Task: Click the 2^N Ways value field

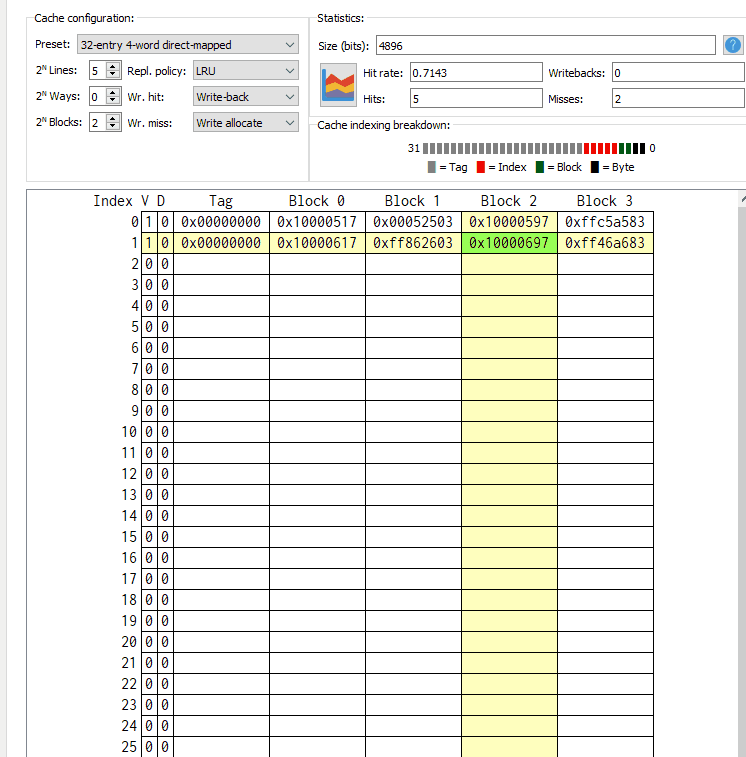Action: coord(98,97)
